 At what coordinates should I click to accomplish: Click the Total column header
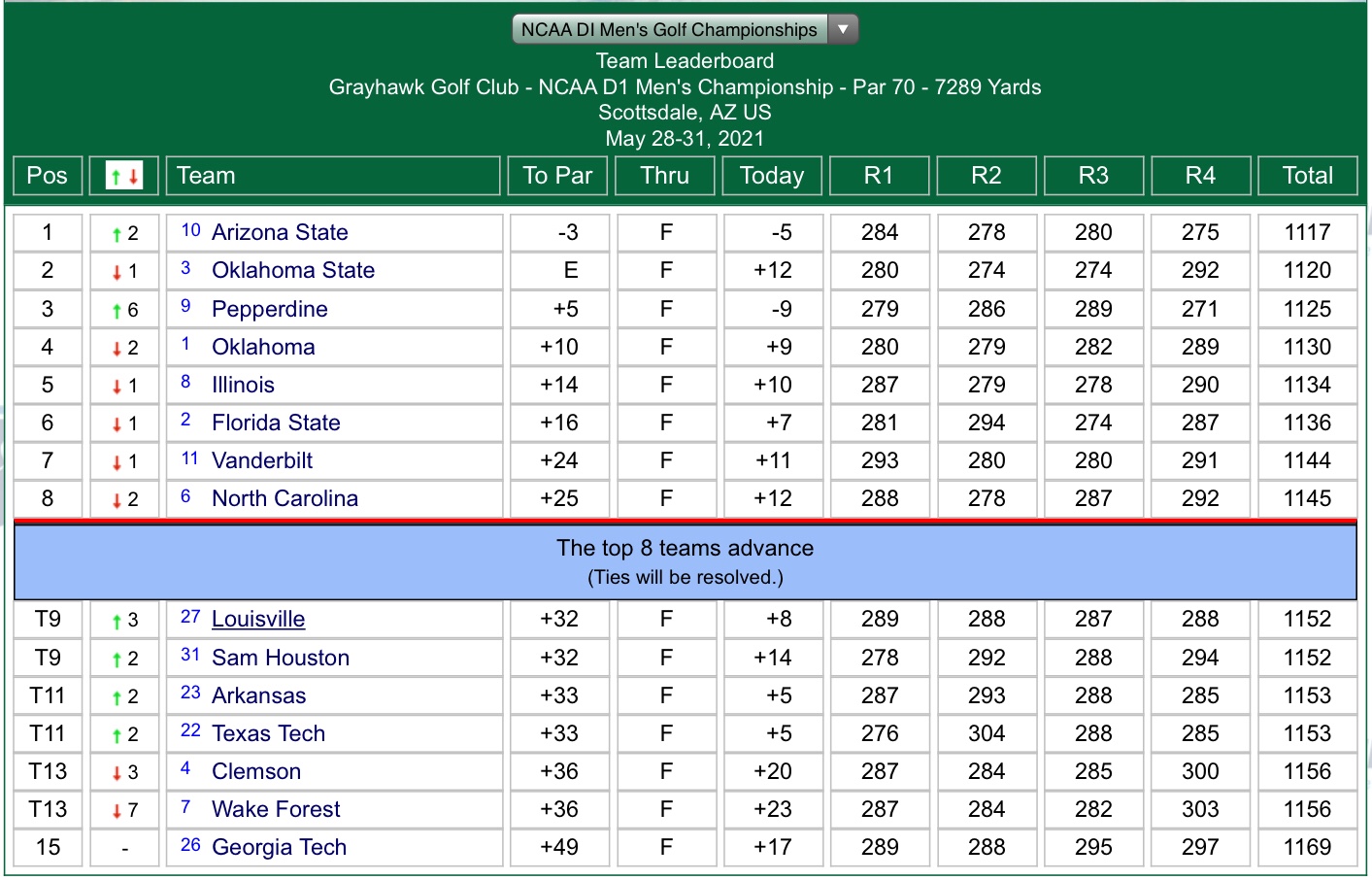(1307, 176)
